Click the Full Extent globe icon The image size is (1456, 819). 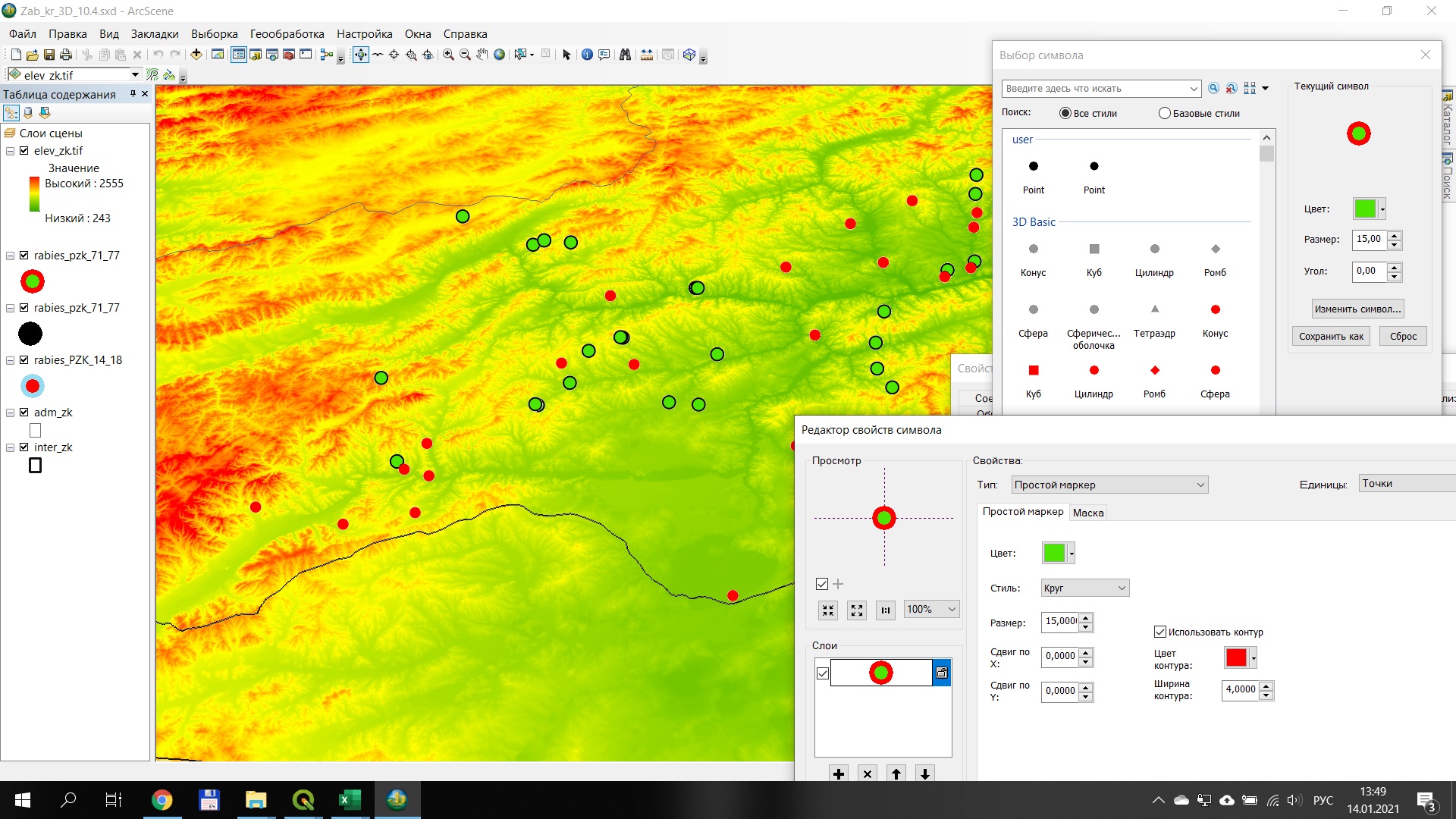point(499,55)
